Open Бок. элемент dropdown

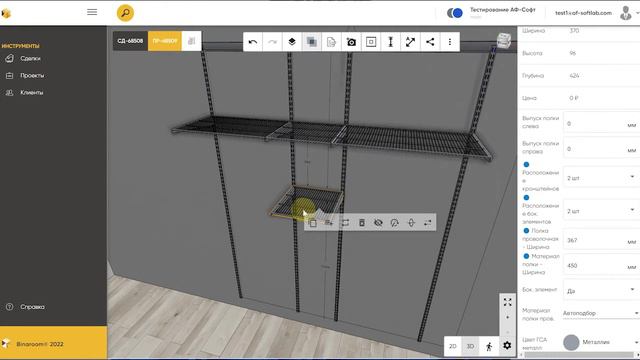pos(601,290)
